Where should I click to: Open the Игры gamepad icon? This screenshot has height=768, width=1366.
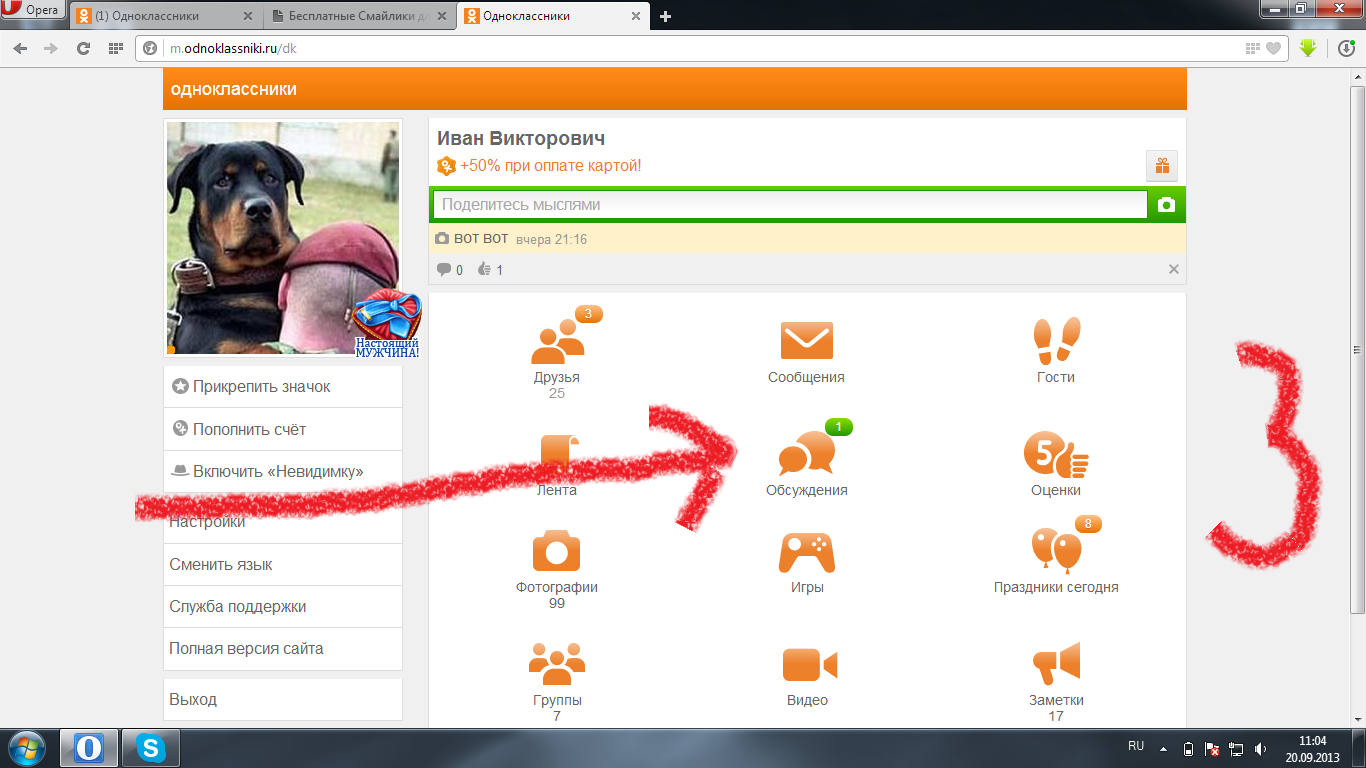coord(806,552)
